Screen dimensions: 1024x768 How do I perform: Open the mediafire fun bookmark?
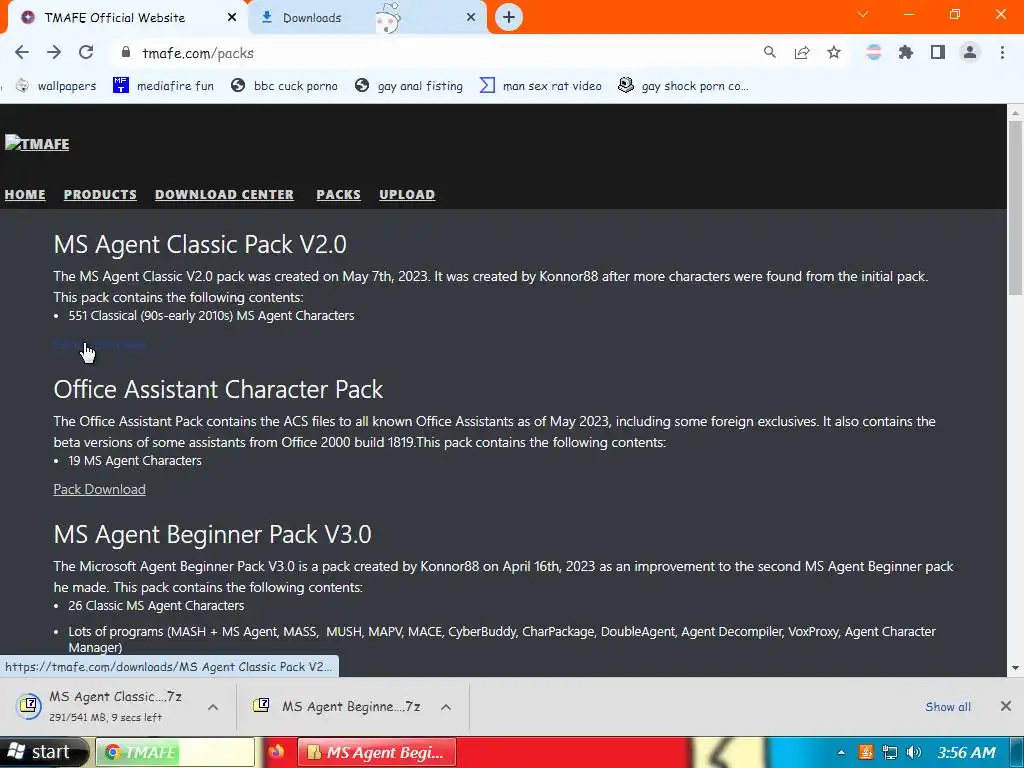pyautogui.click(x=163, y=86)
